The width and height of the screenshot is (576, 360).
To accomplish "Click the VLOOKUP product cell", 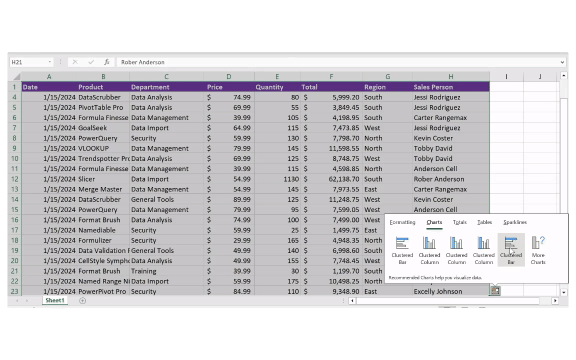I will pos(103,148).
